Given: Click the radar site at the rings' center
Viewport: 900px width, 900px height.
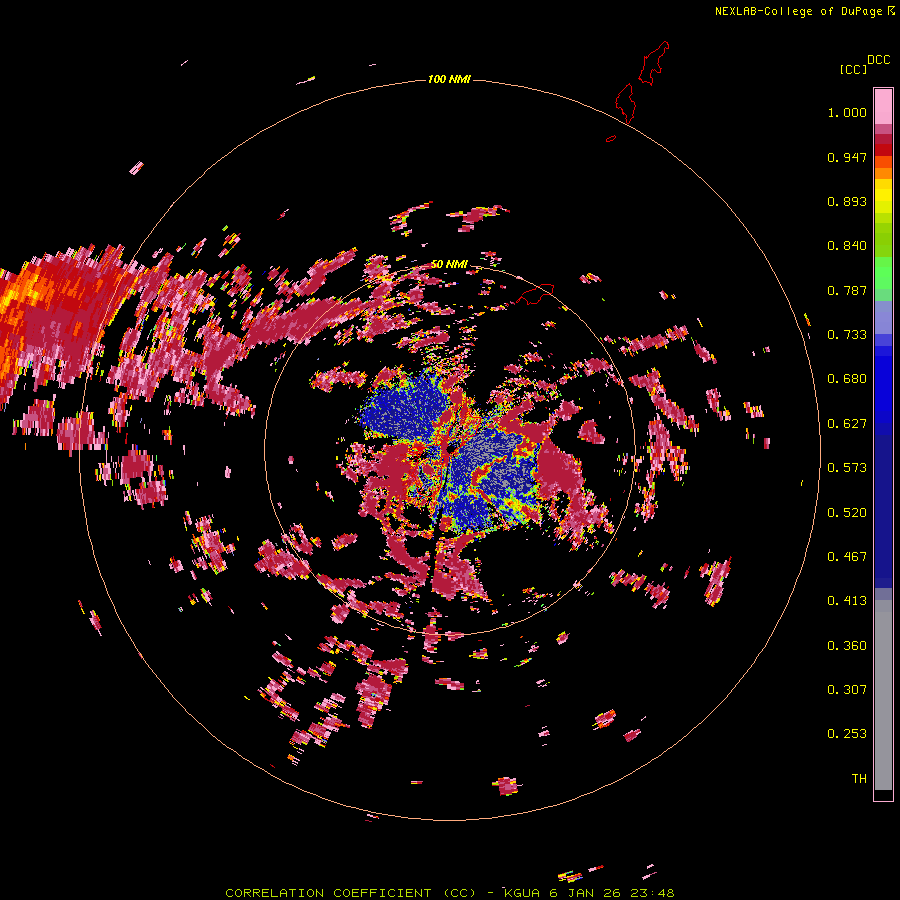Looking at the screenshot, I should tap(449, 449).
